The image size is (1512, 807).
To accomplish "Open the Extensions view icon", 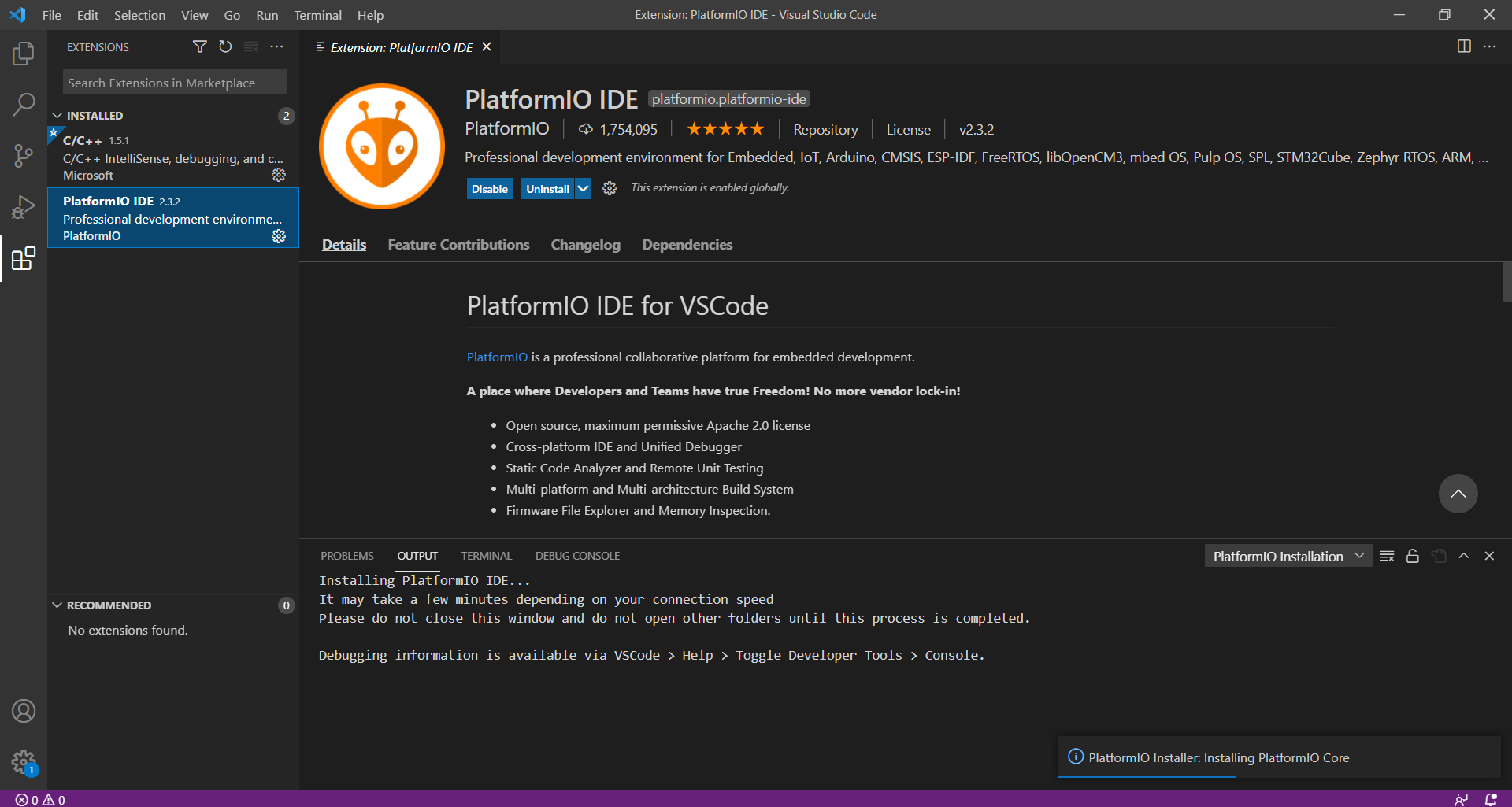I will tap(24, 258).
